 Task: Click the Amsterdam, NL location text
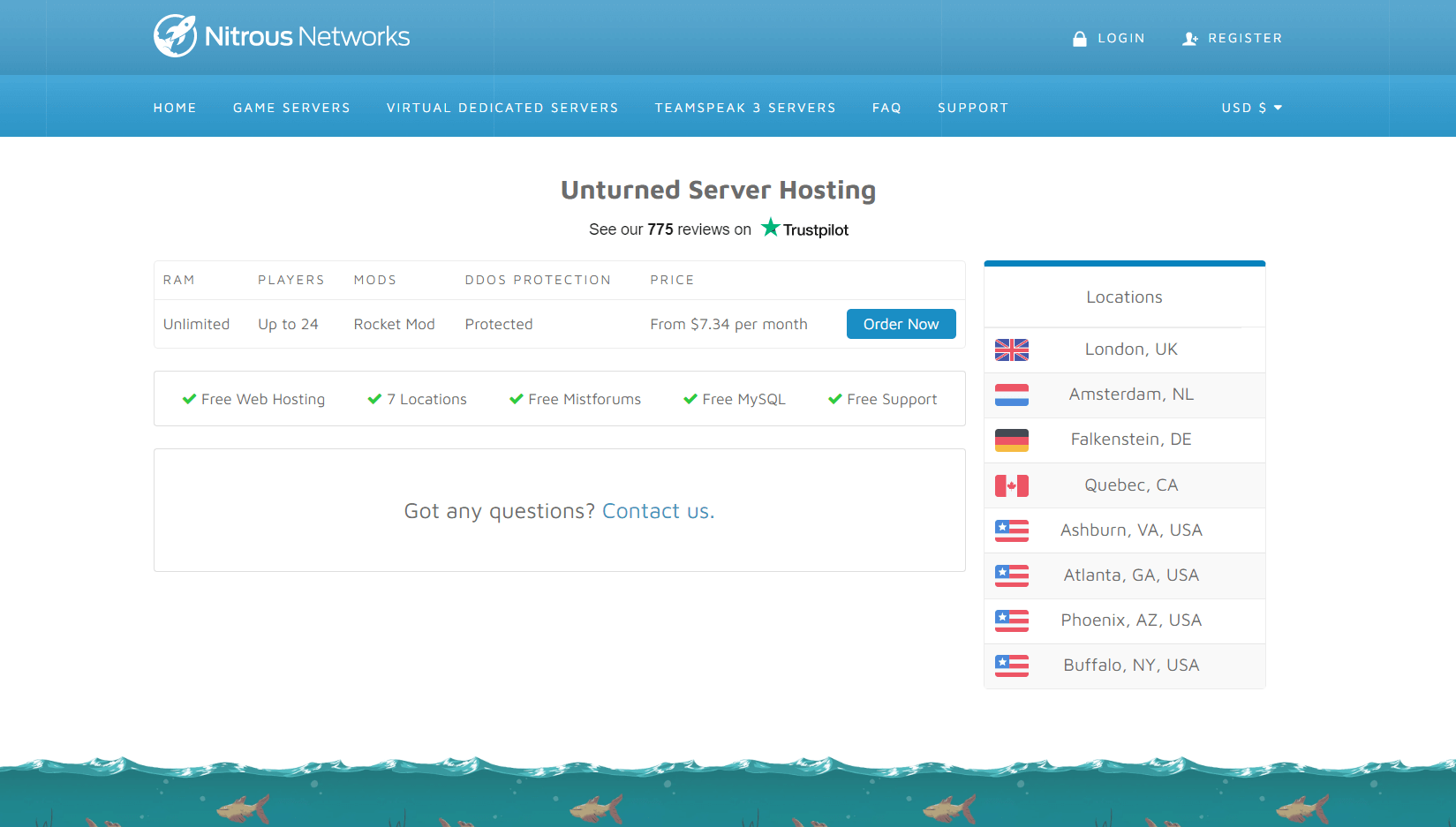[1131, 395]
